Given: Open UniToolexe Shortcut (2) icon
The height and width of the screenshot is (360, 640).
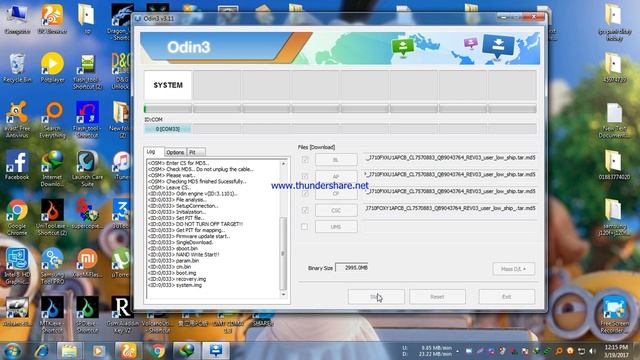Looking at the screenshot, I should (52, 217).
